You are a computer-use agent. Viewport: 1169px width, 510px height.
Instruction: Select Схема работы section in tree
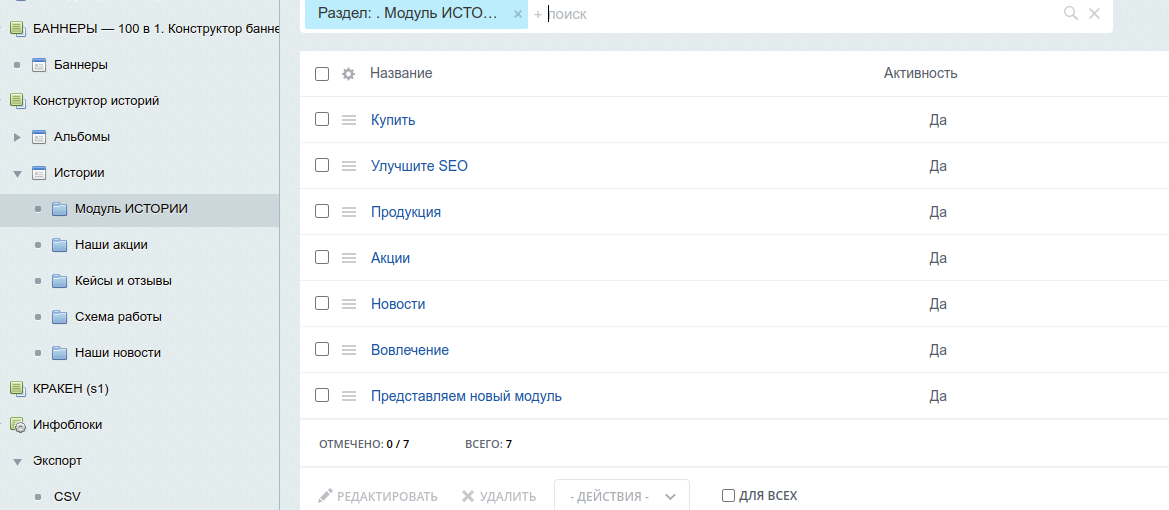tap(119, 317)
